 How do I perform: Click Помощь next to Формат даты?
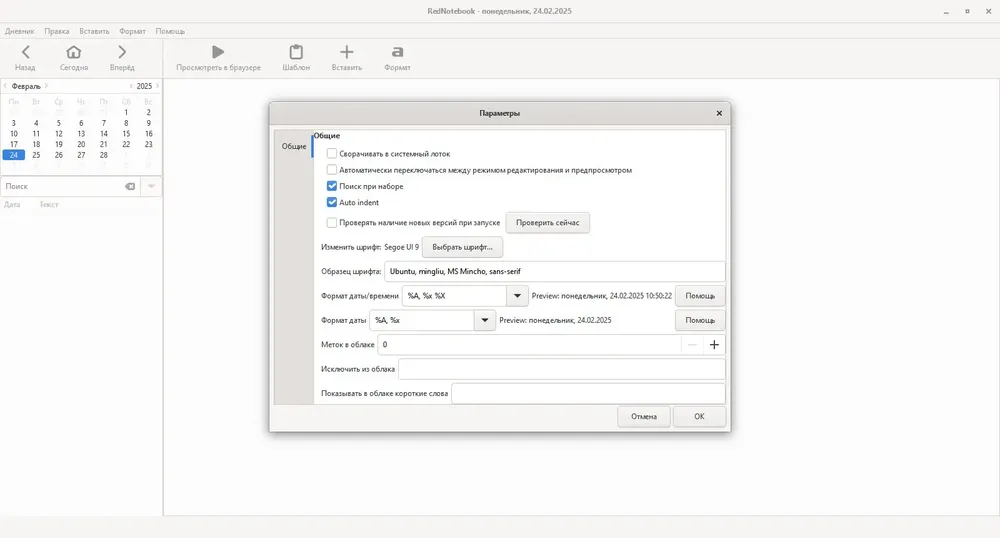tap(700, 320)
